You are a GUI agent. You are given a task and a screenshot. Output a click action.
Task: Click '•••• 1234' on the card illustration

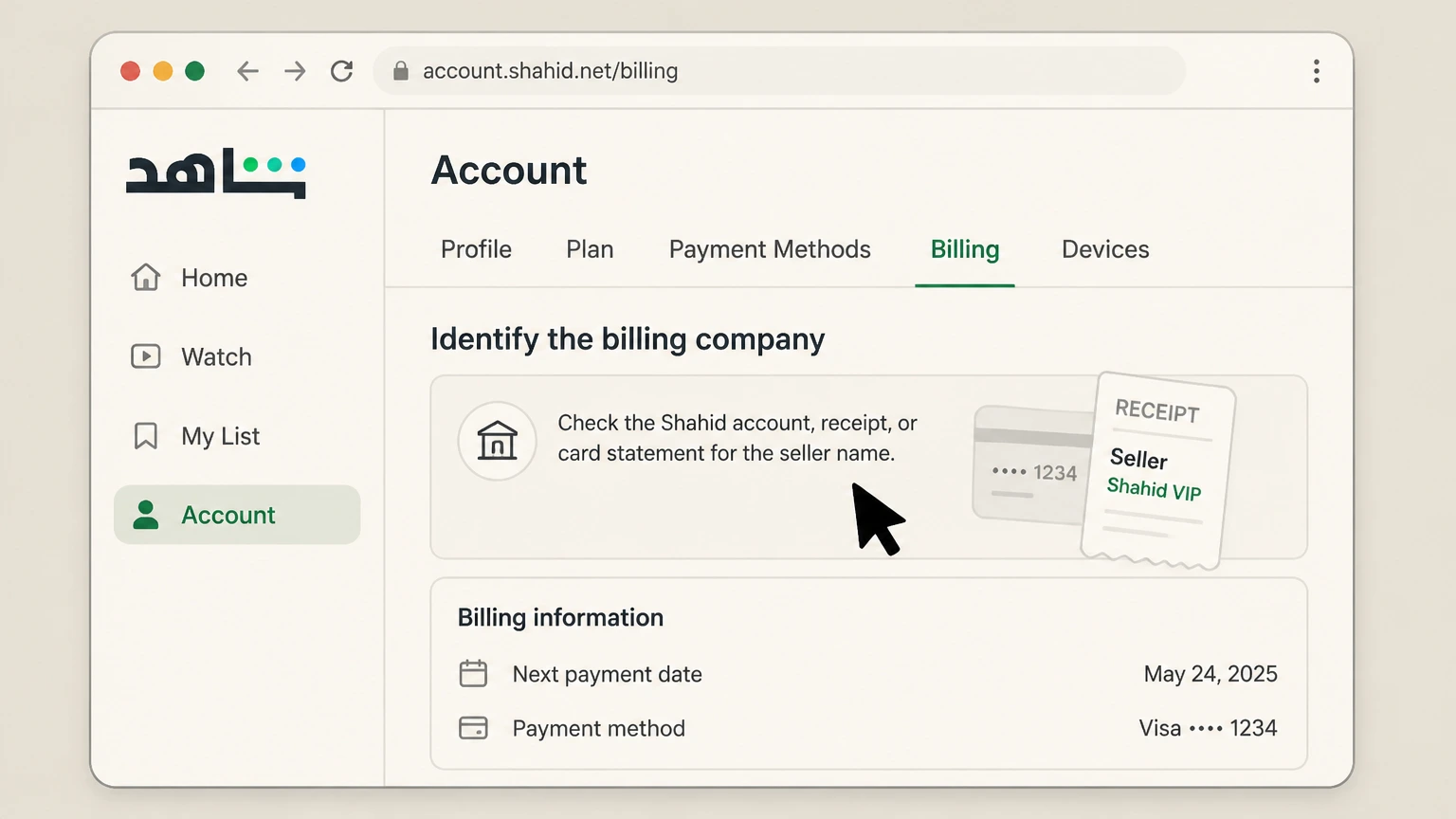1034,472
